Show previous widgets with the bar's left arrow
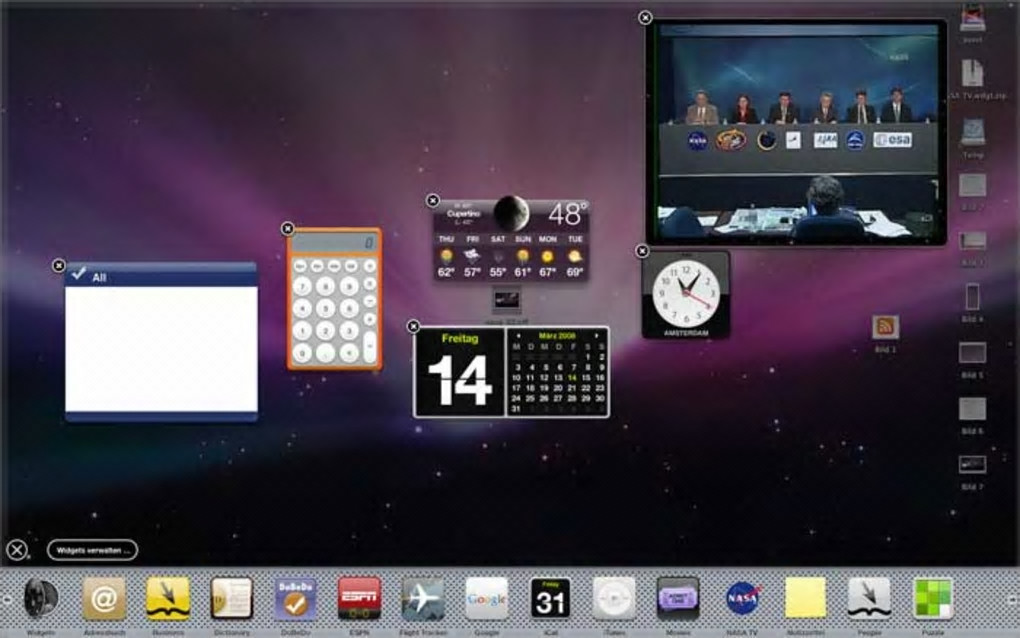 coord(7,599)
